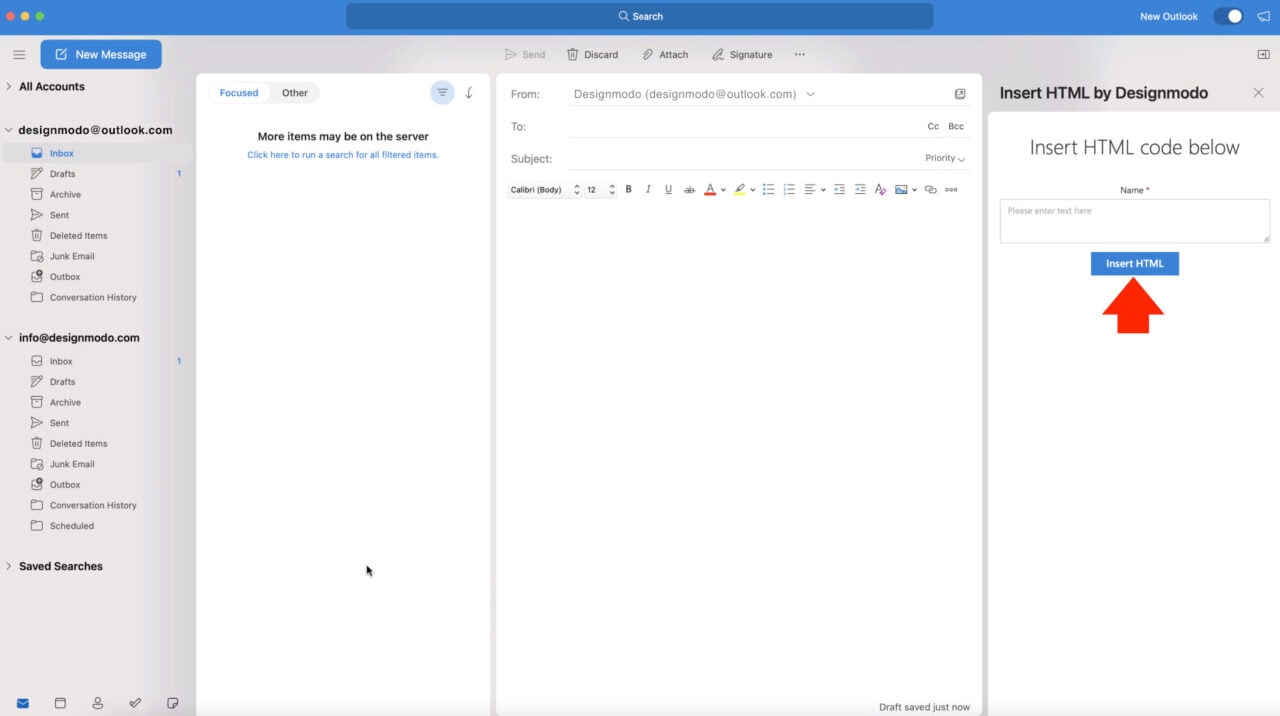The height and width of the screenshot is (716, 1280).
Task: Open the Calendar icon in bottom navigation
Action: [x=60, y=703]
